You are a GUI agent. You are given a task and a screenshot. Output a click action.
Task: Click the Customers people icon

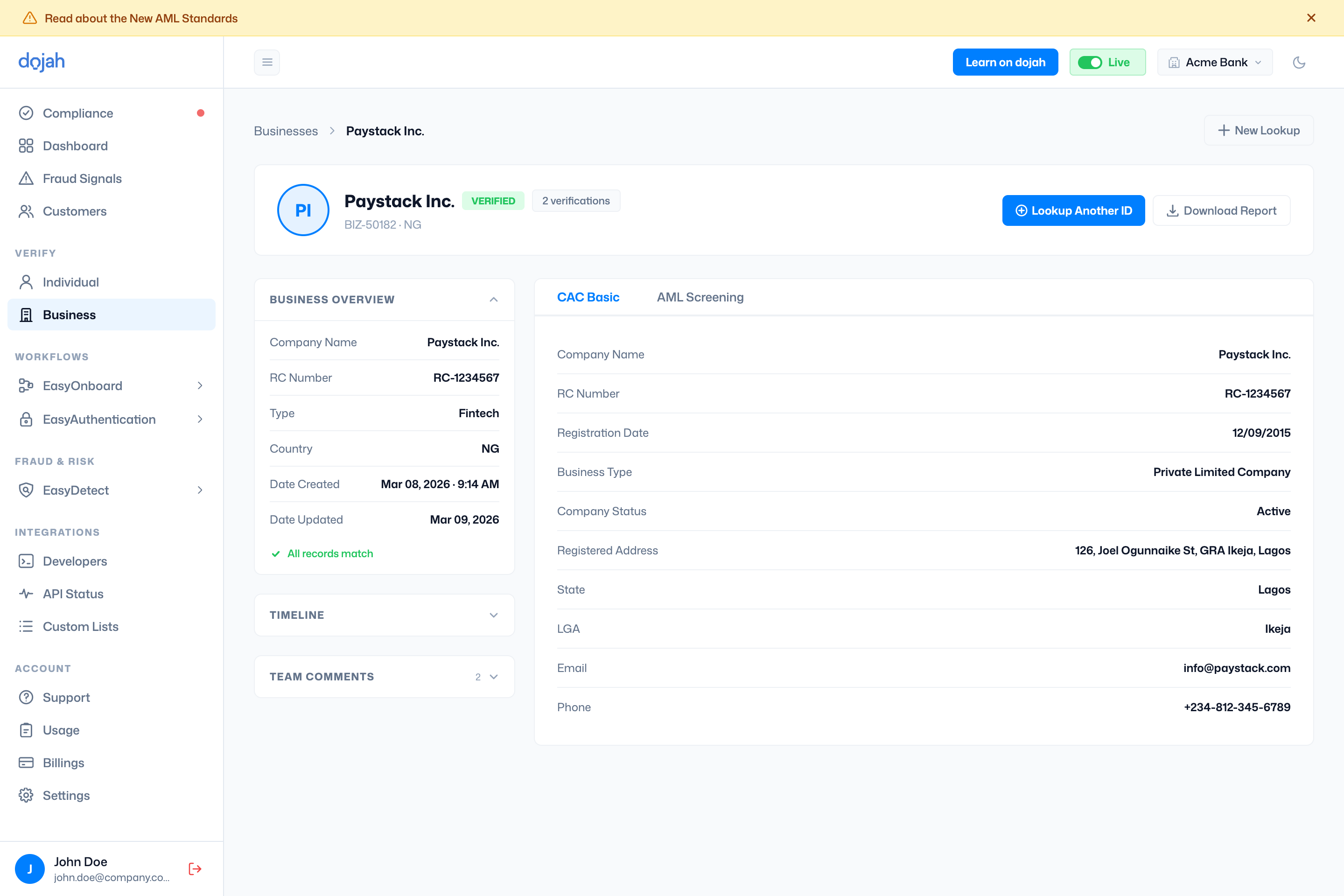click(x=26, y=211)
